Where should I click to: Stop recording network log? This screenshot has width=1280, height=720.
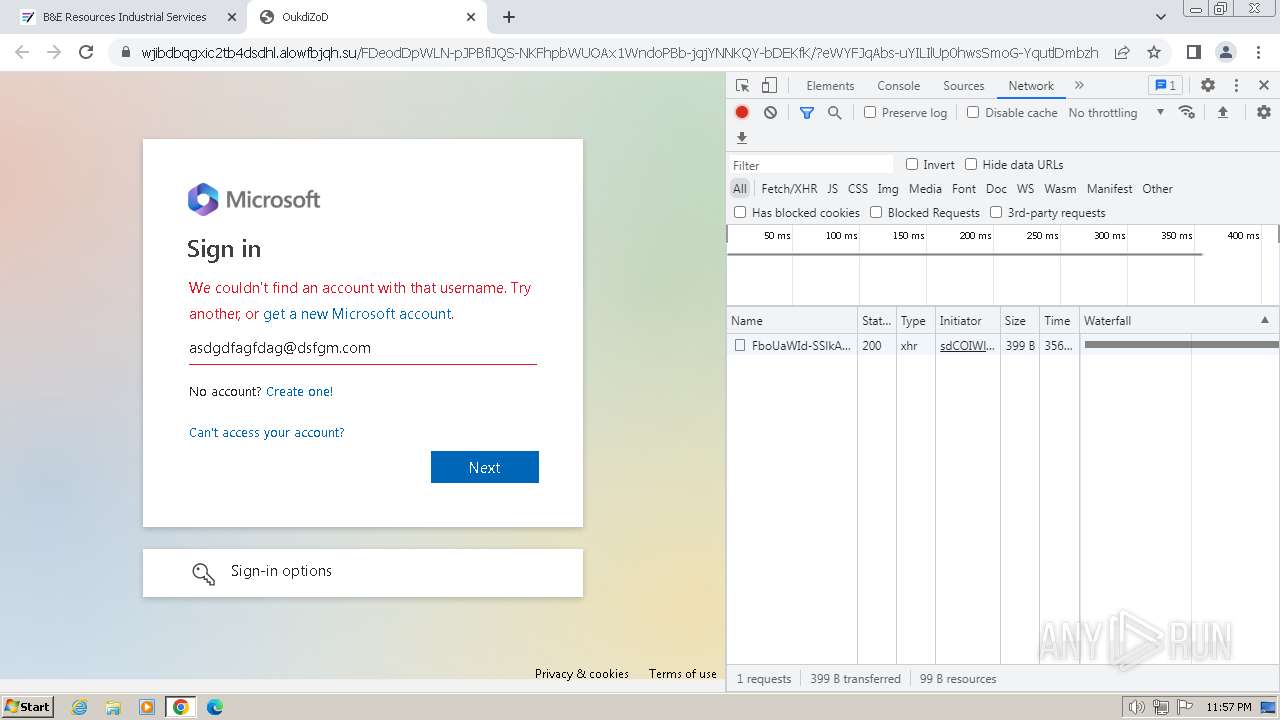click(x=742, y=113)
